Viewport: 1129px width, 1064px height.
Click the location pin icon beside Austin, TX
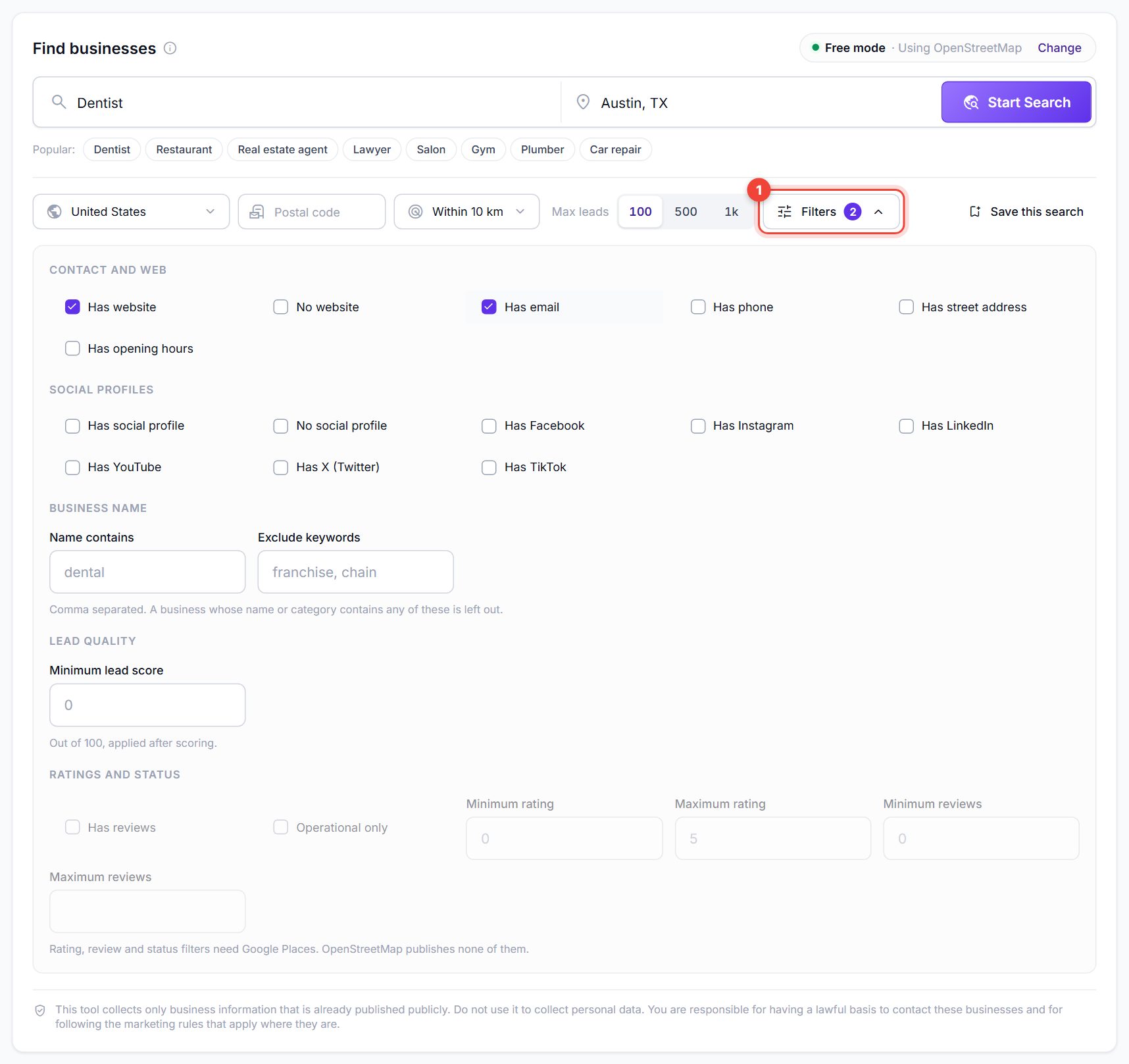pos(583,102)
